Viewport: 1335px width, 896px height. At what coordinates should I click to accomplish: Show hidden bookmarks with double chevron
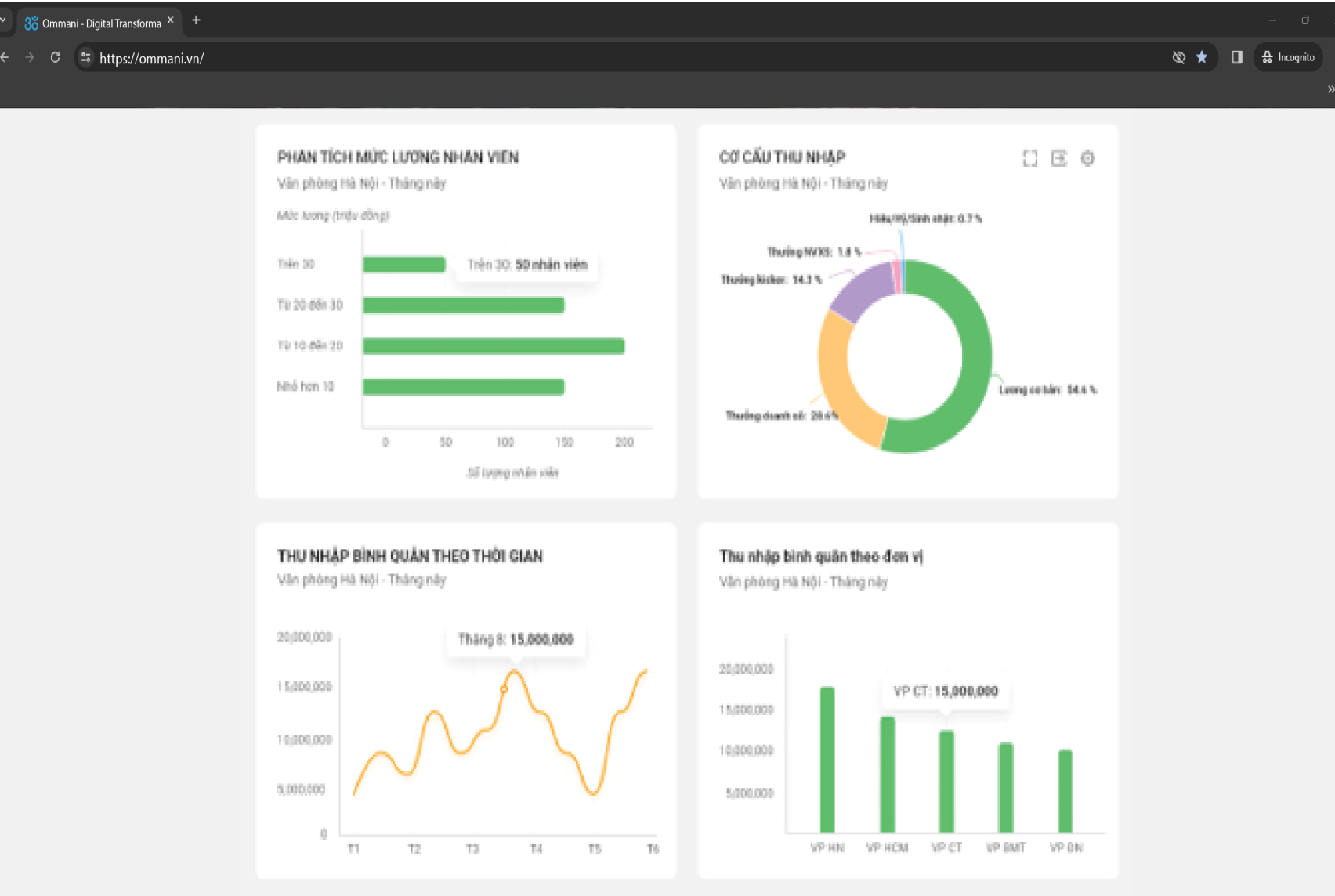point(1330,89)
